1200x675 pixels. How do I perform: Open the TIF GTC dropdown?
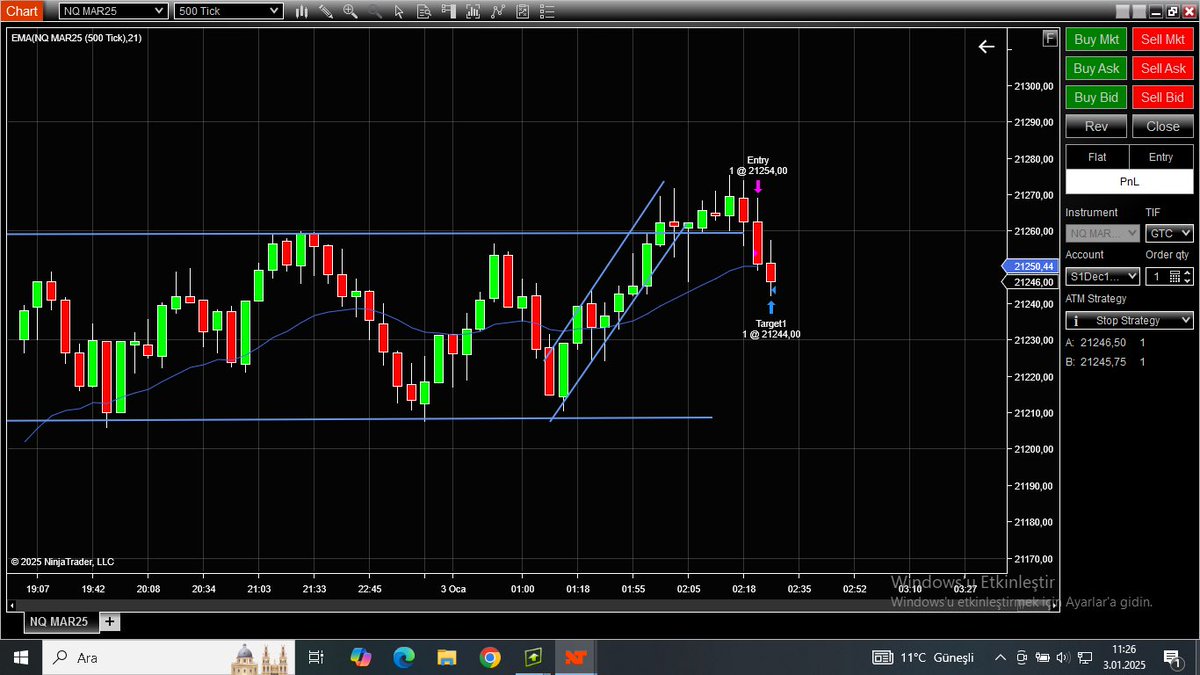(x=1169, y=233)
